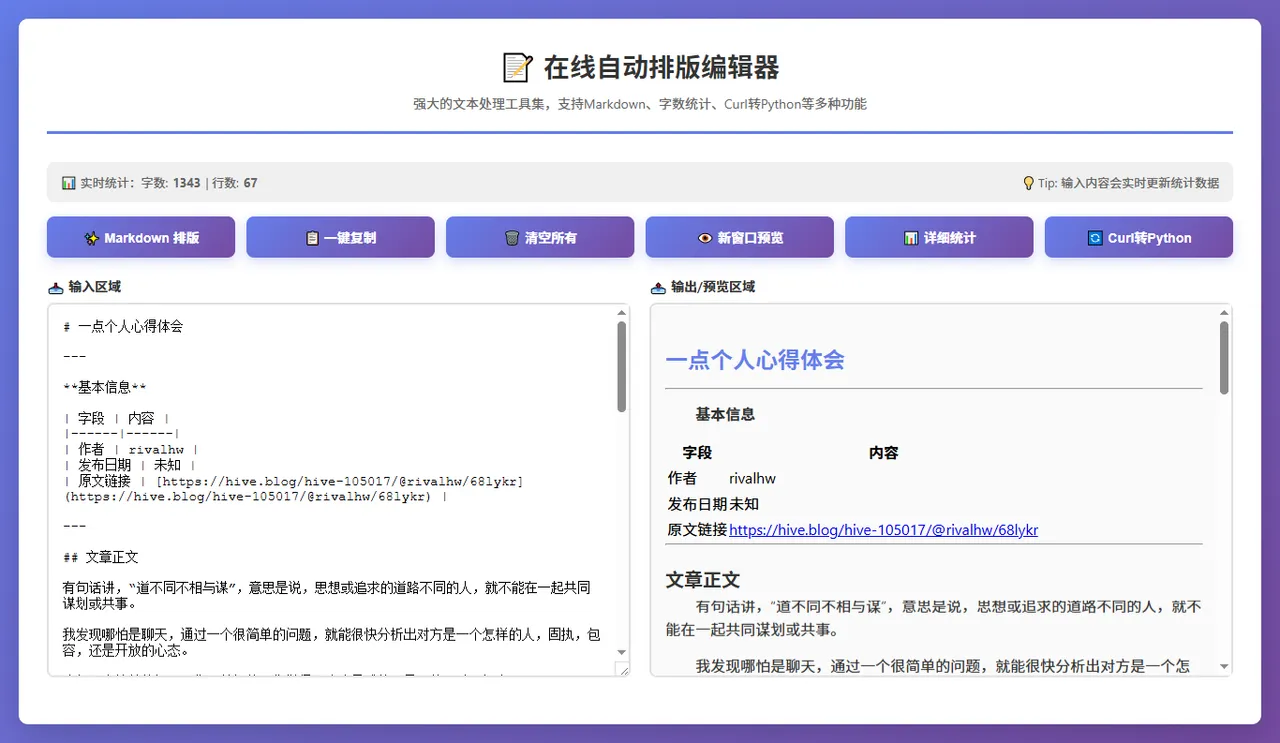Click the 未知 cell in the preview table
This screenshot has height=743, width=1280.
point(744,504)
